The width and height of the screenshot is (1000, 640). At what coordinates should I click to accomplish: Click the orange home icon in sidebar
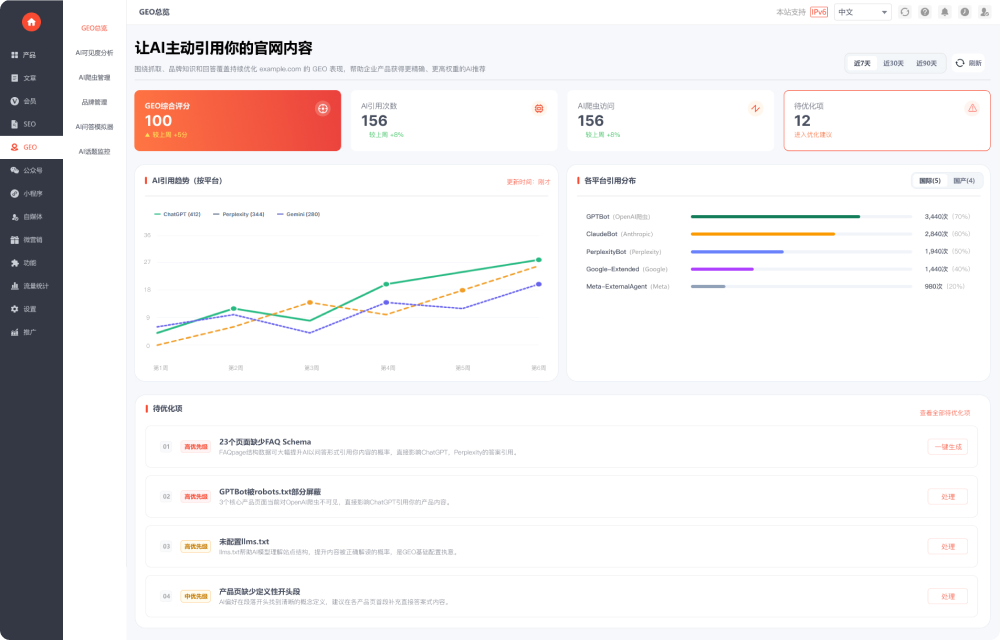[x=31, y=22]
